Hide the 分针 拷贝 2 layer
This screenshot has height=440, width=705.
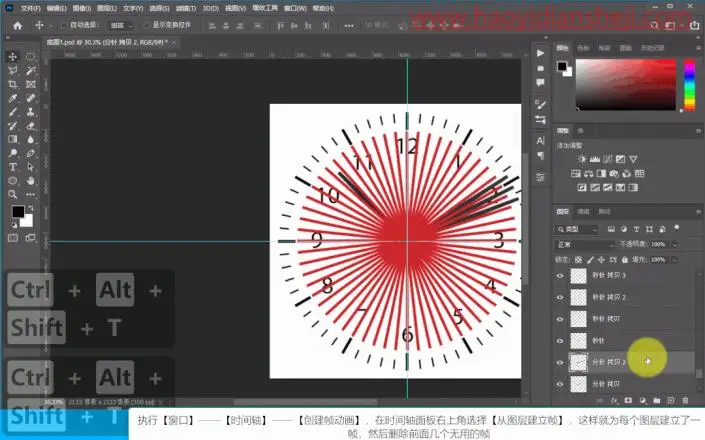(x=560, y=362)
